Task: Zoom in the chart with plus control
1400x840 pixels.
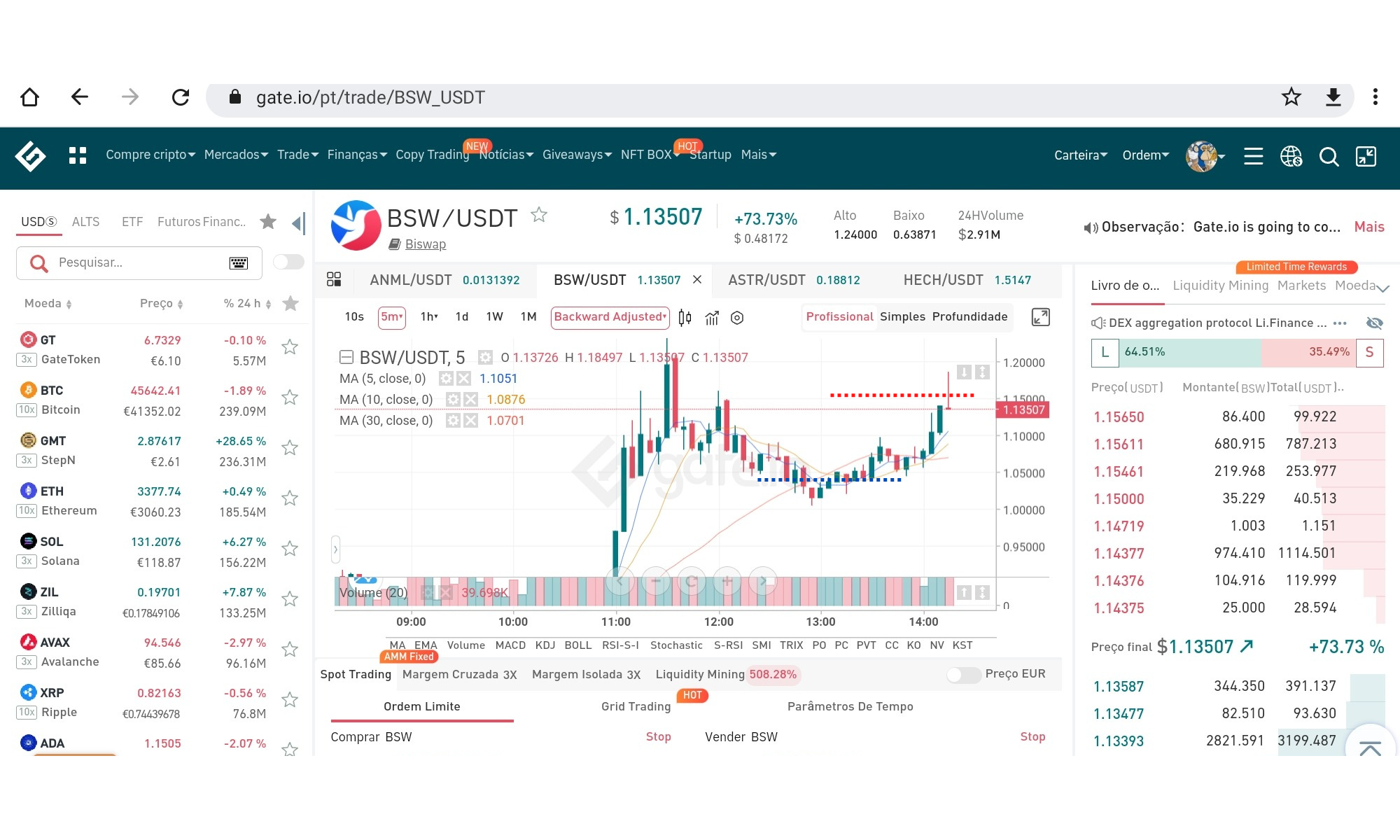Action: pos(727,581)
